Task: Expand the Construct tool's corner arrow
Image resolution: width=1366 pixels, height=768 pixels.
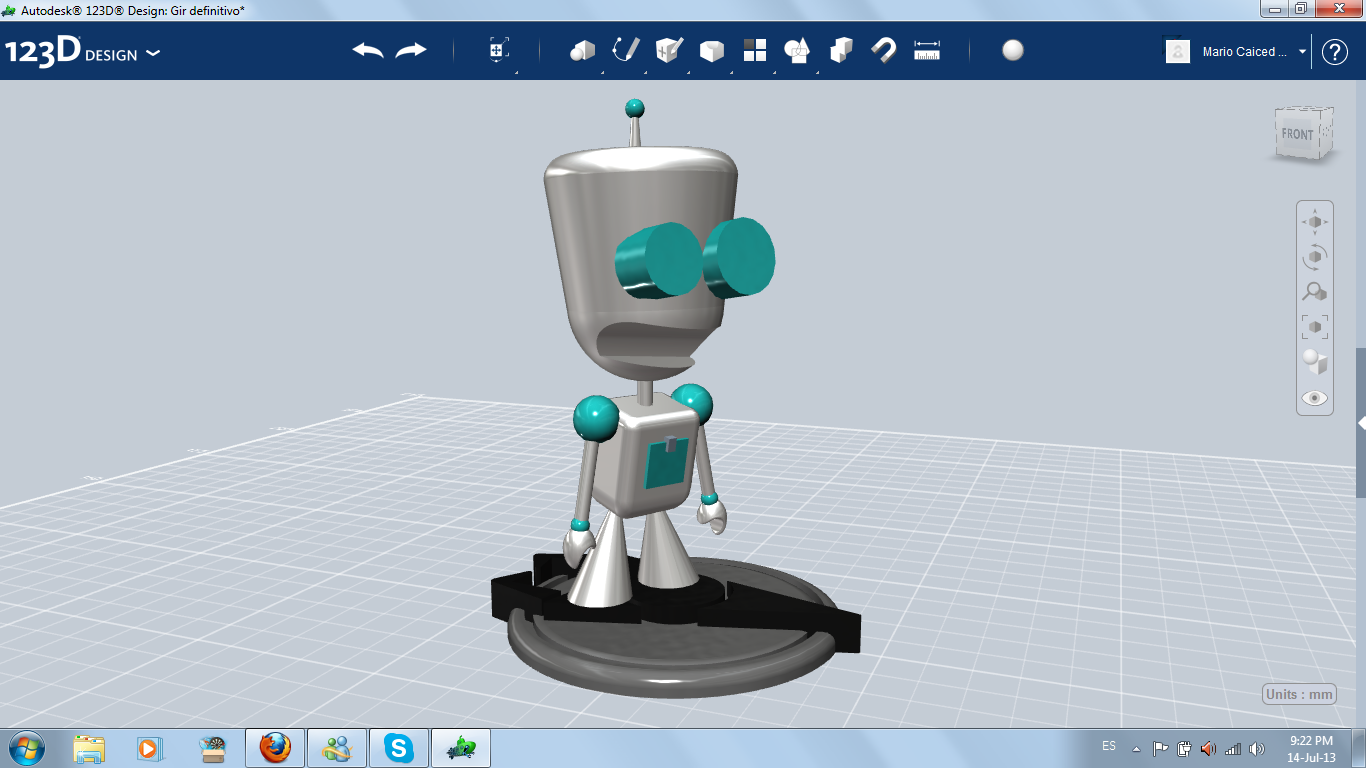Action: 688,72
